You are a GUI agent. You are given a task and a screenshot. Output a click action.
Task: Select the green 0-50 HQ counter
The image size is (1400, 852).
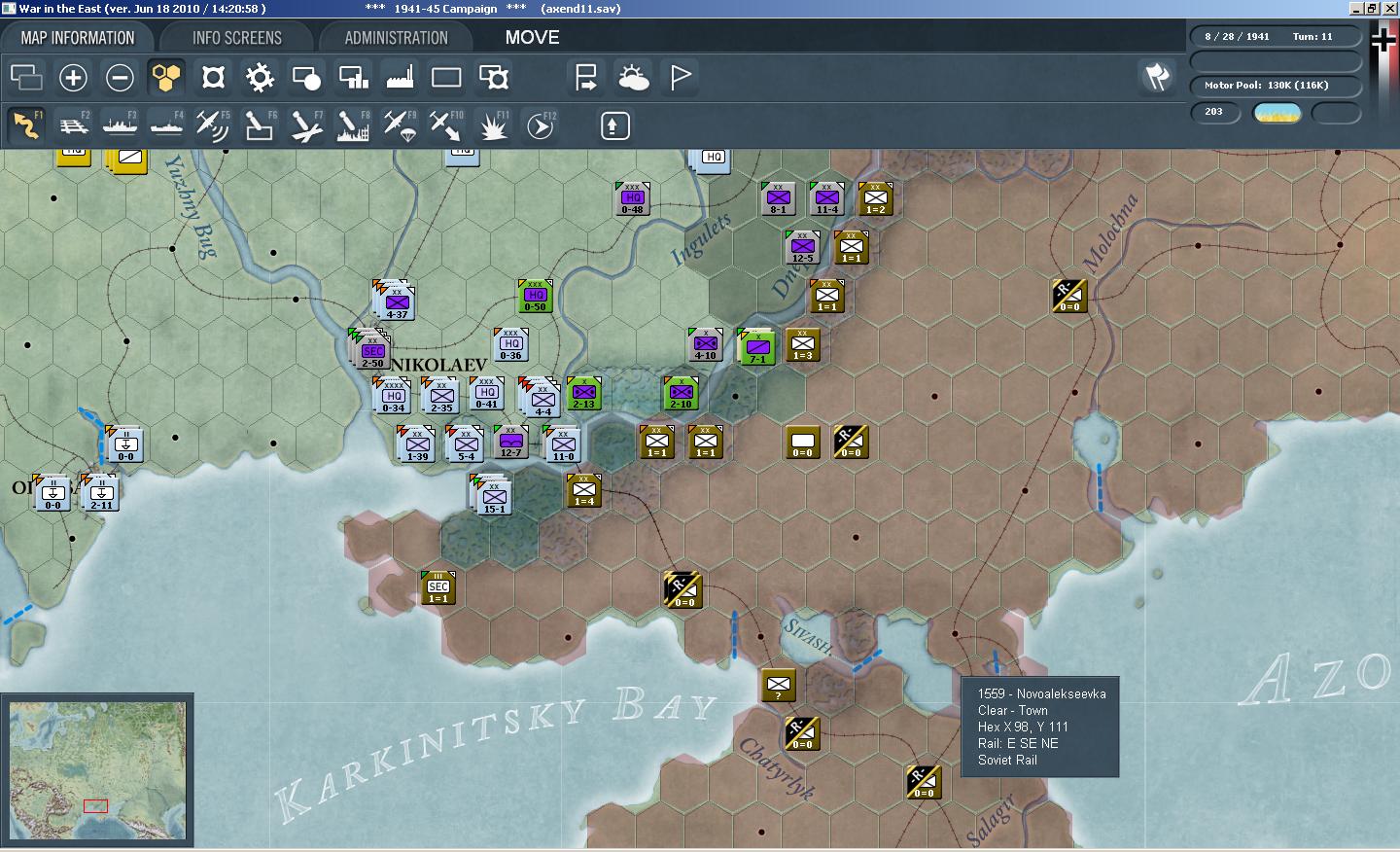pyautogui.click(x=535, y=296)
